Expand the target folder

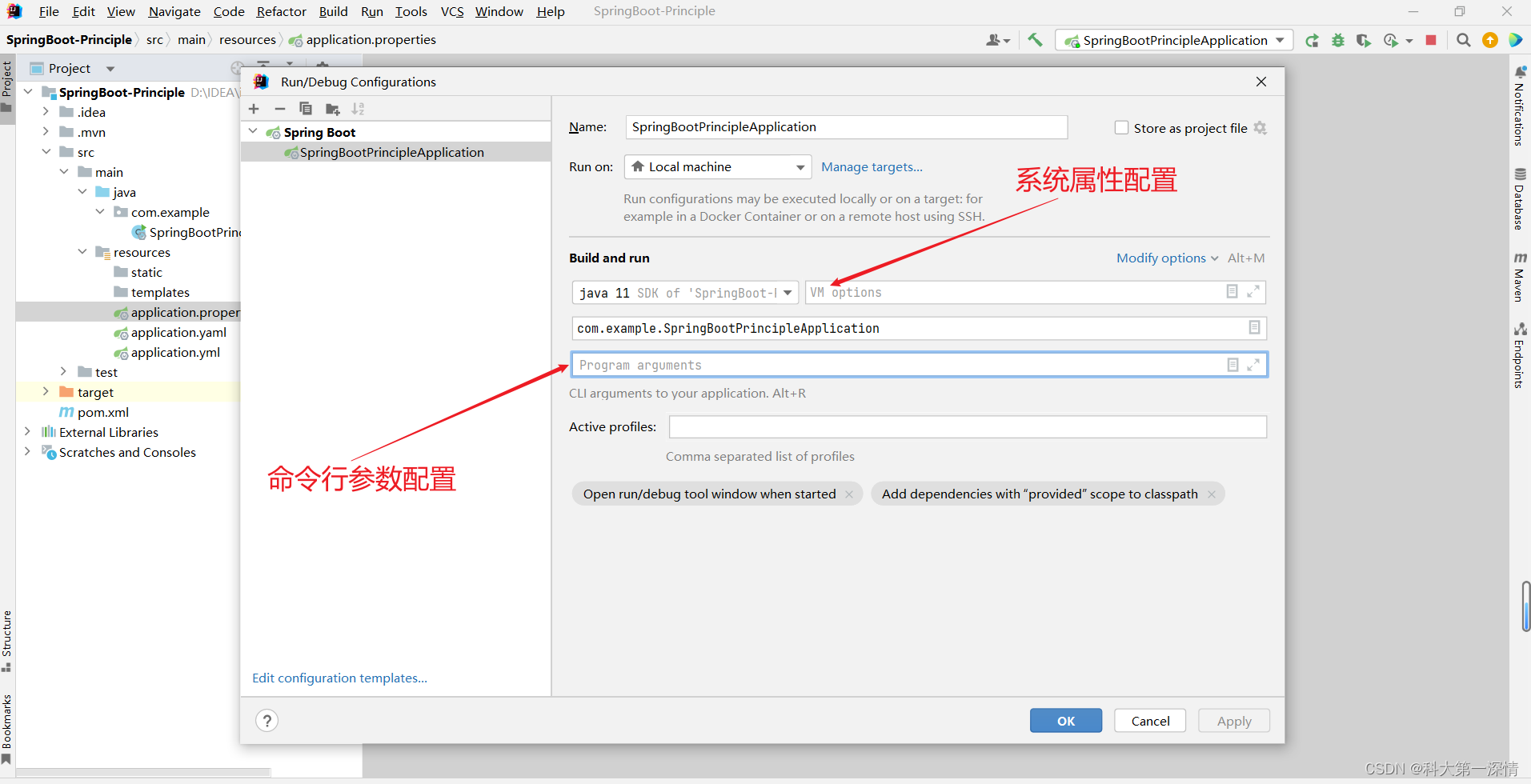click(46, 391)
